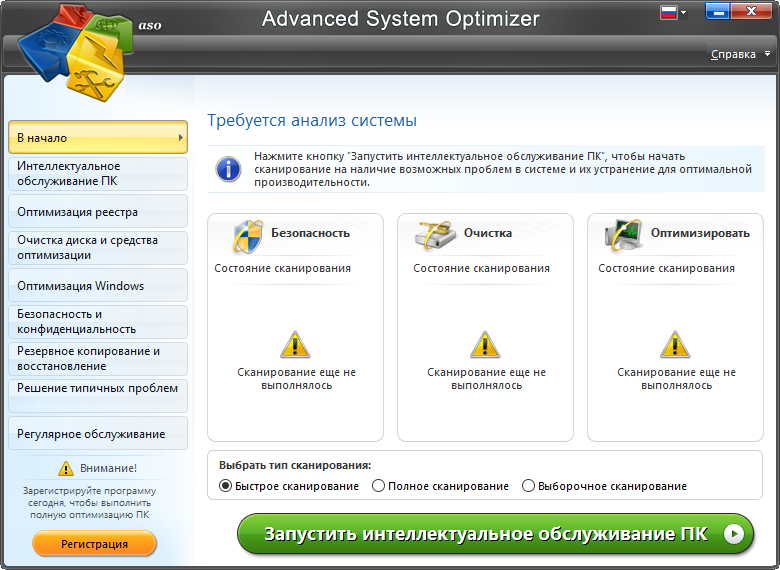Click the Russian flag language icon
780x570 pixels.
click(x=669, y=12)
